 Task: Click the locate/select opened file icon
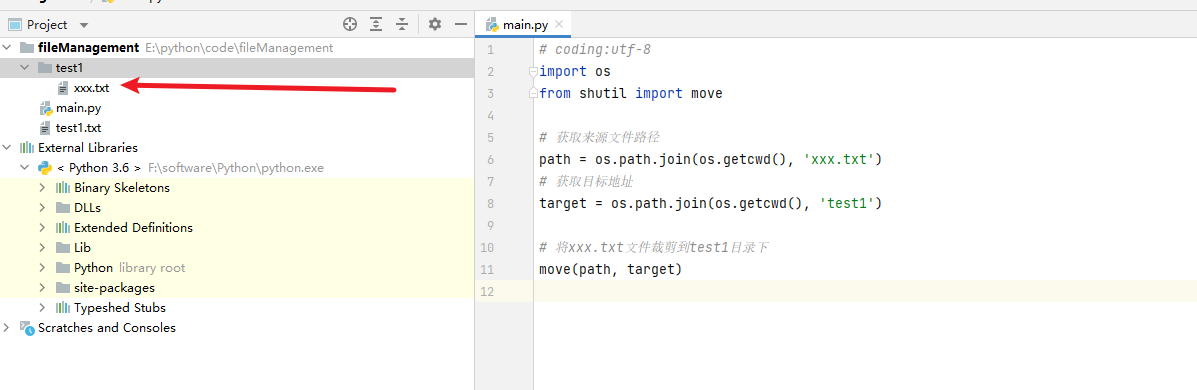350,24
